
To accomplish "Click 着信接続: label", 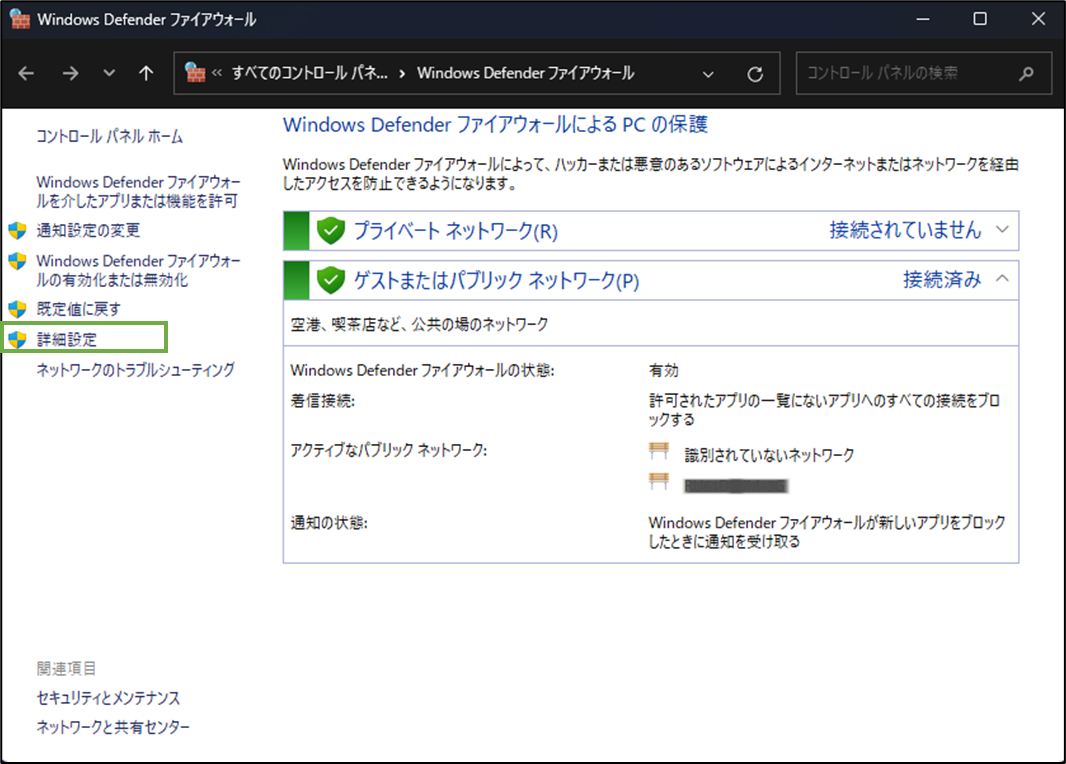I will tap(323, 401).
